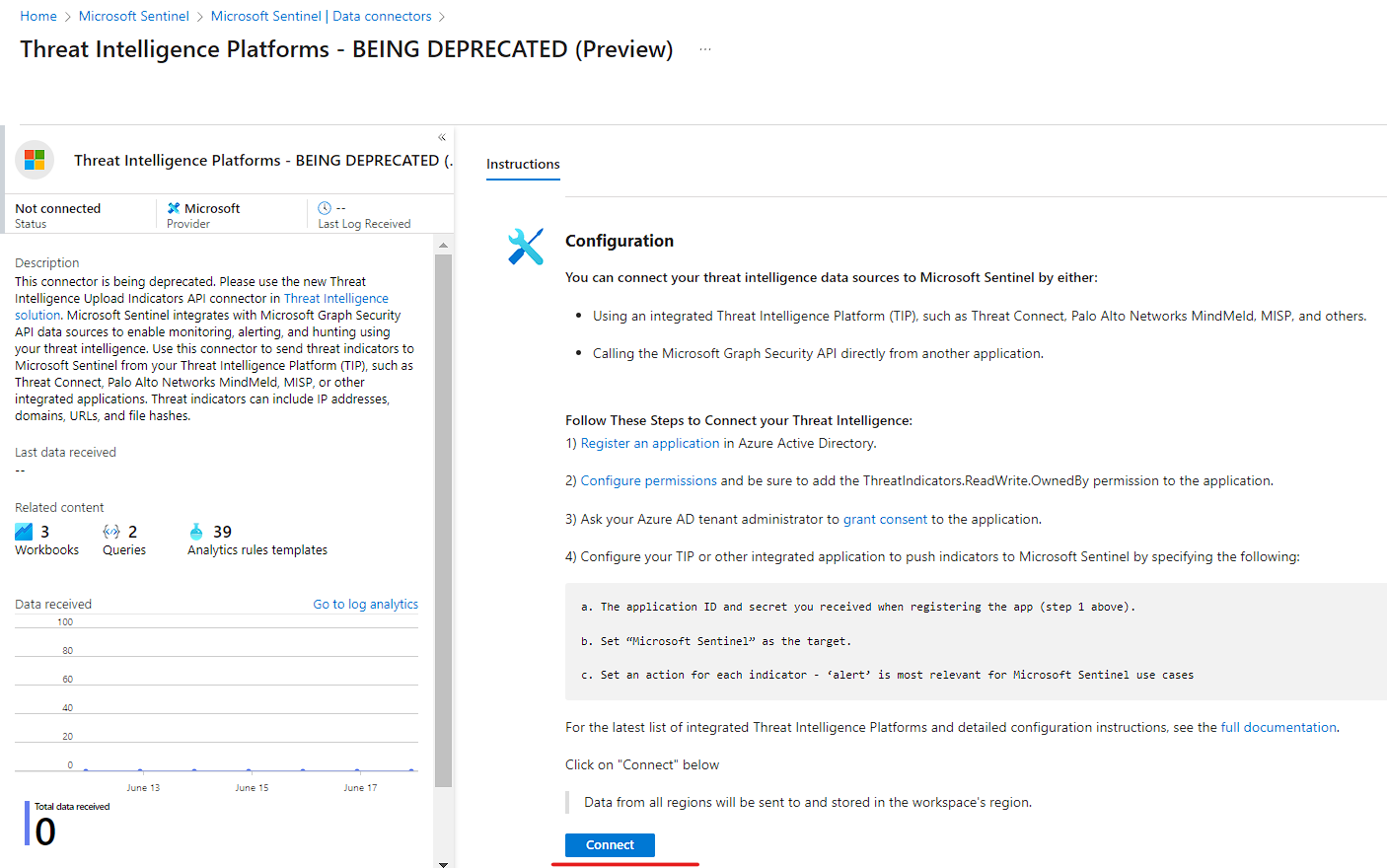Switch to the Instructions tab
Image resolution: width=1387 pixels, height=868 pixels.
point(523,164)
